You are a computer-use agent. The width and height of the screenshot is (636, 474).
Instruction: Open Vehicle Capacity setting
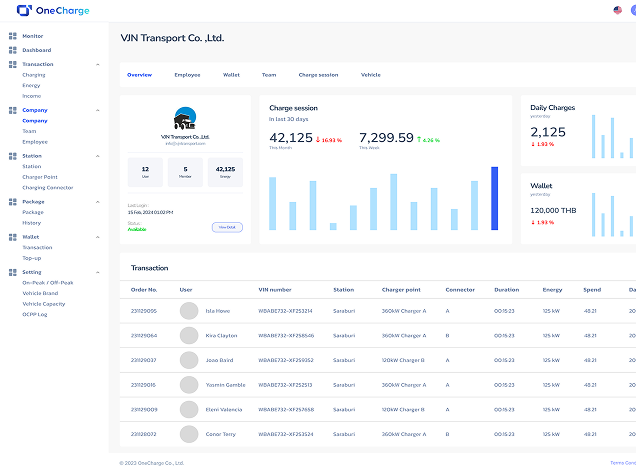(x=44, y=304)
